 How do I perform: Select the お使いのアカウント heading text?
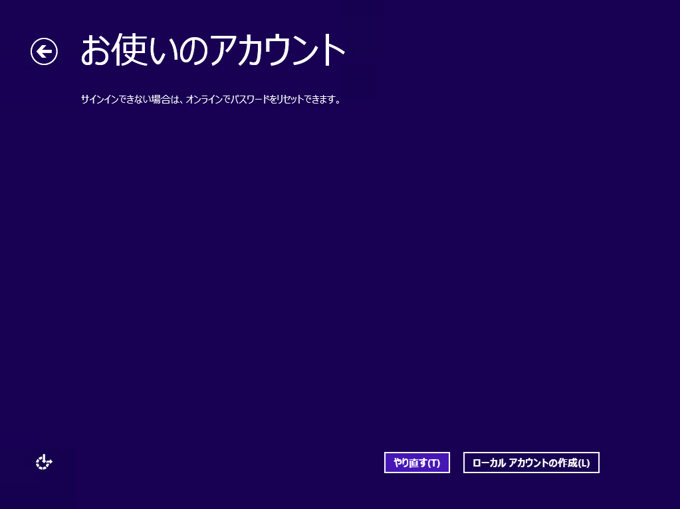point(213,51)
